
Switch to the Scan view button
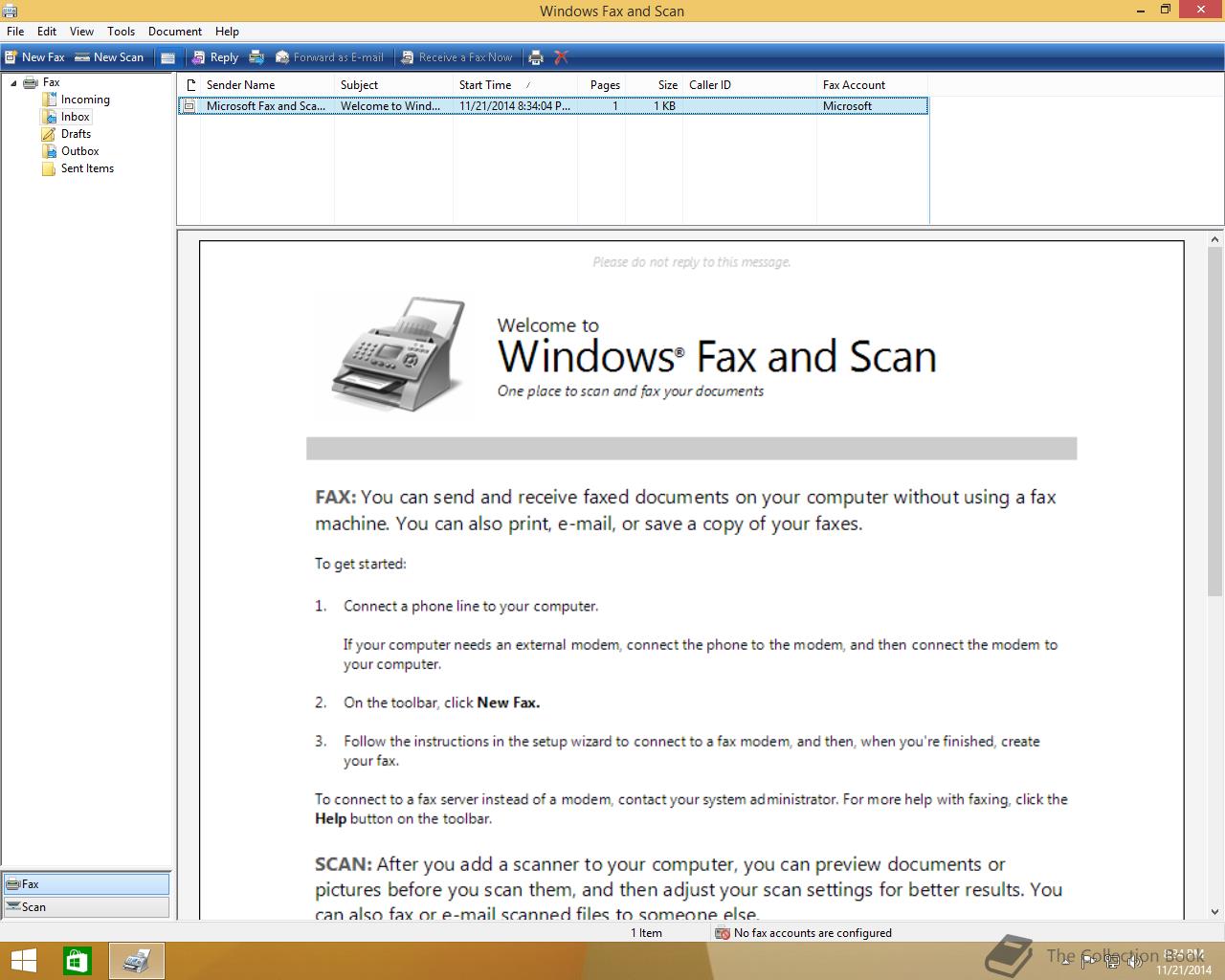click(x=86, y=907)
